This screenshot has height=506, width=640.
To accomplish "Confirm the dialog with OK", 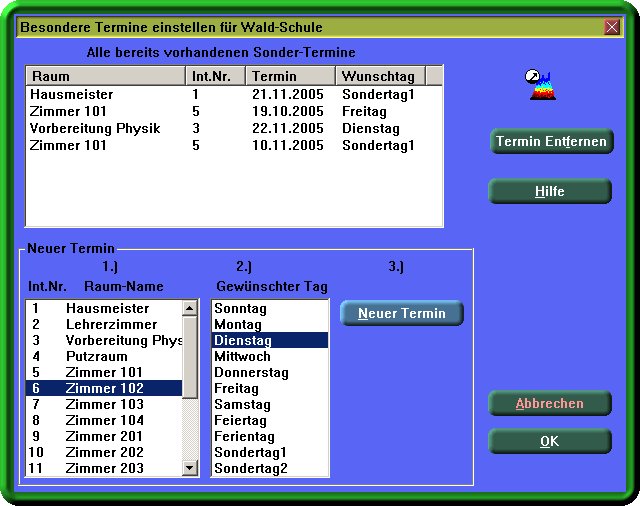I will coord(549,441).
